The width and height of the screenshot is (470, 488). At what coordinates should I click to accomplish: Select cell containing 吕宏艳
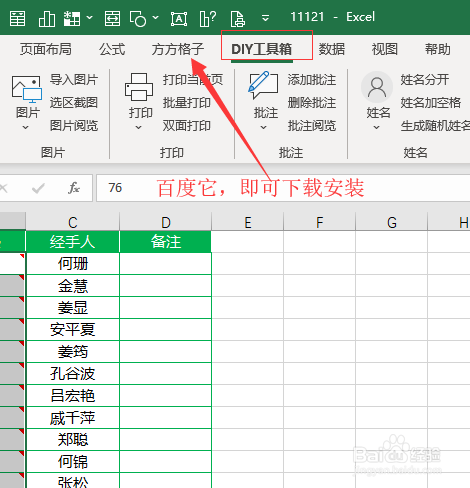tap(73, 396)
